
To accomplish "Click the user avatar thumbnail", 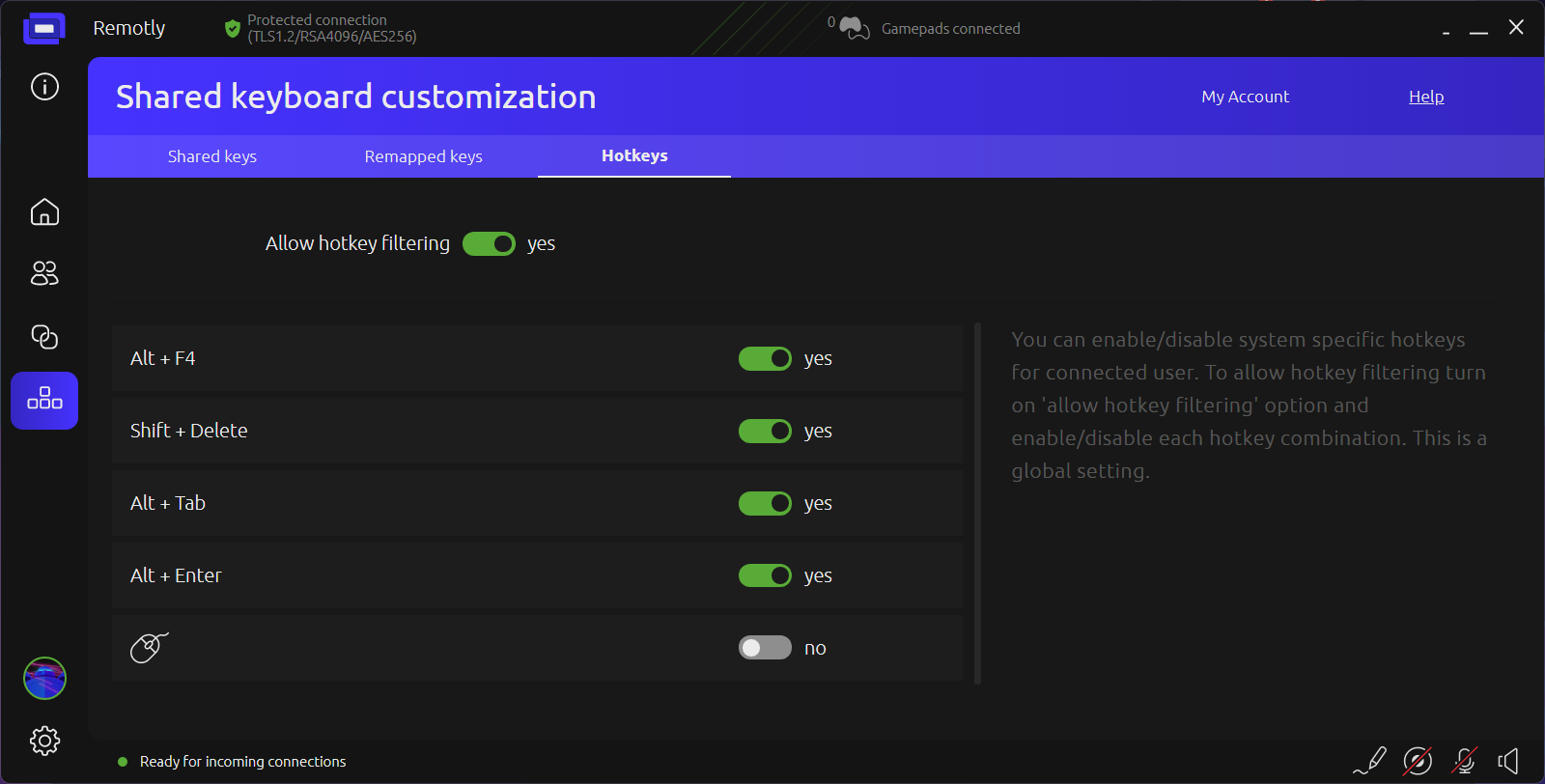I will [x=44, y=678].
